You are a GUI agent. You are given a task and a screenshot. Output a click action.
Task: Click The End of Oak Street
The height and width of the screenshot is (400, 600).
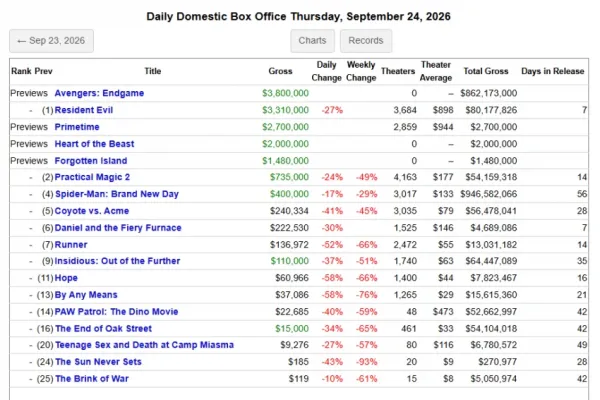(103, 328)
